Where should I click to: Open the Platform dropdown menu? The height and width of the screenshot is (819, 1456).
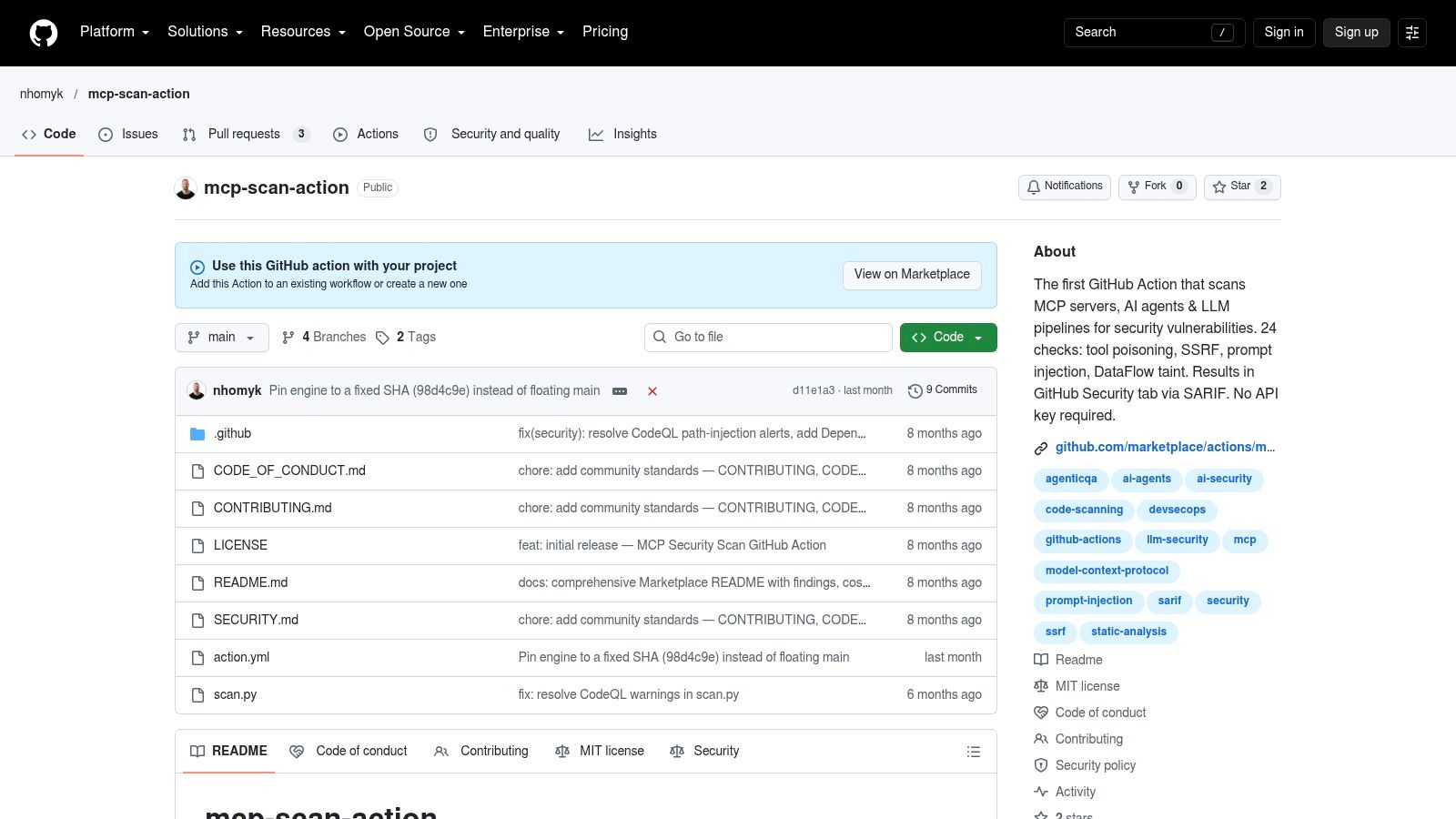click(x=115, y=32)
